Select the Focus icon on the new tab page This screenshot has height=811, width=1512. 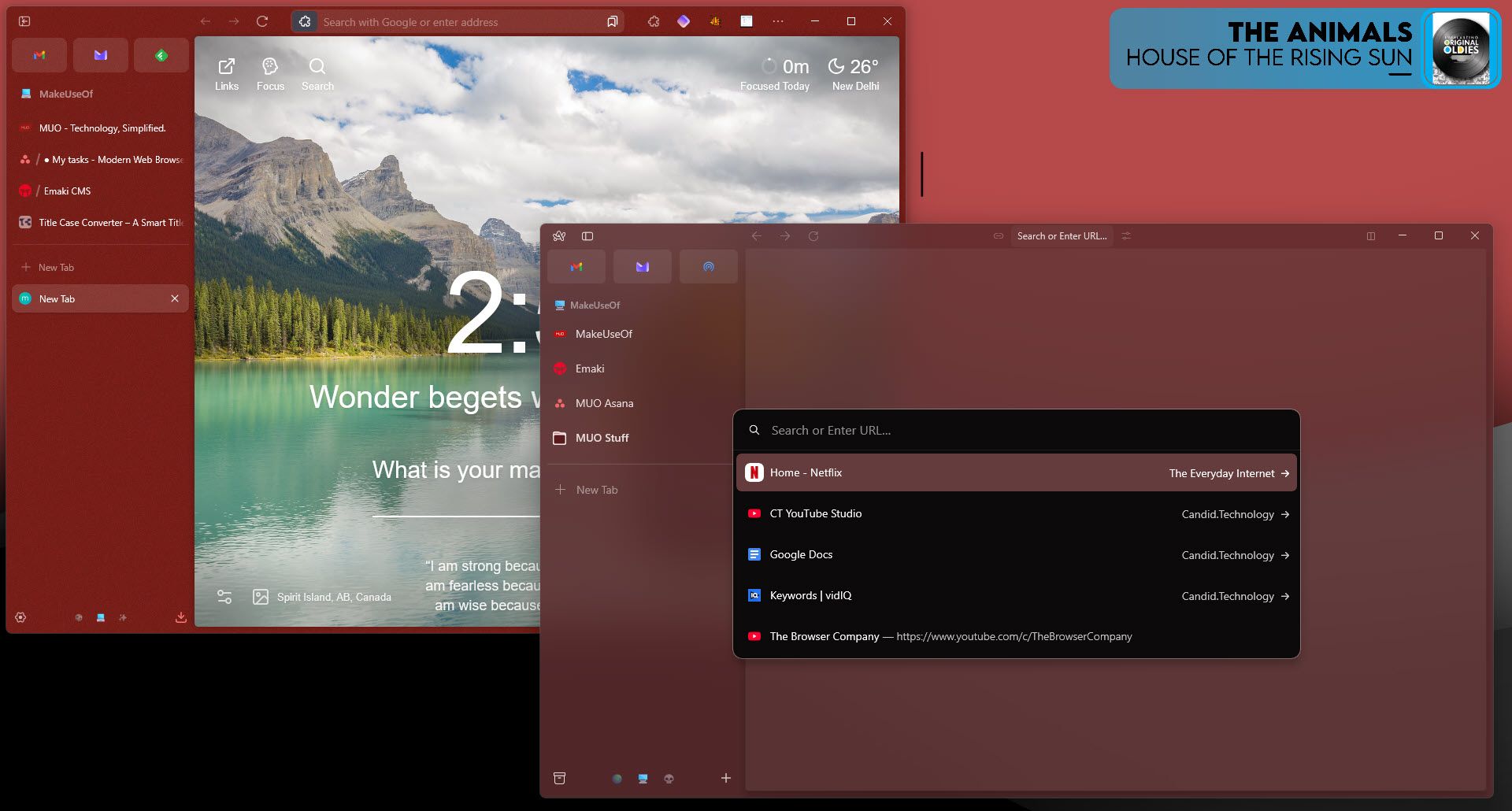tap(270, 69)
